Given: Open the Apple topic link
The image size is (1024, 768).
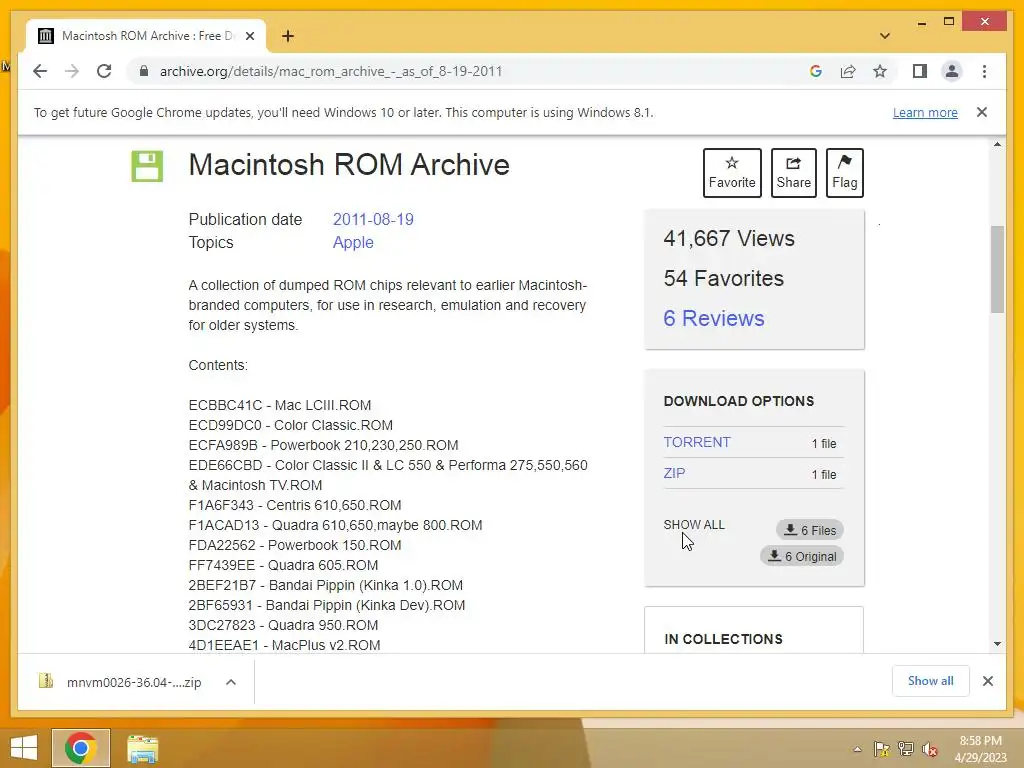Looking at the screenshot, I should pyautogui.click(x=353, y=242).
